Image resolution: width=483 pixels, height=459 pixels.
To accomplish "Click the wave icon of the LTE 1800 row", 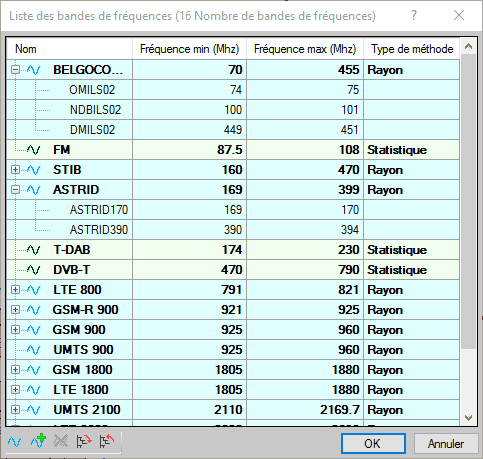I will coord(34,390).
